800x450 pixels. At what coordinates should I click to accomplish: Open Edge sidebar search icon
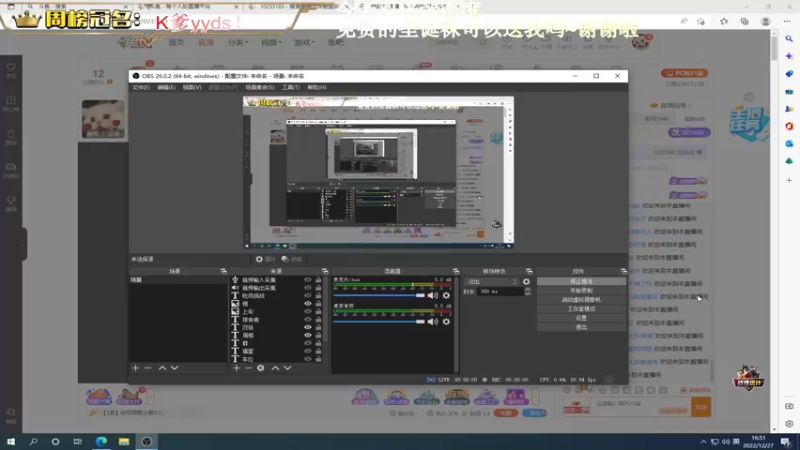click(x=789, y=39)
